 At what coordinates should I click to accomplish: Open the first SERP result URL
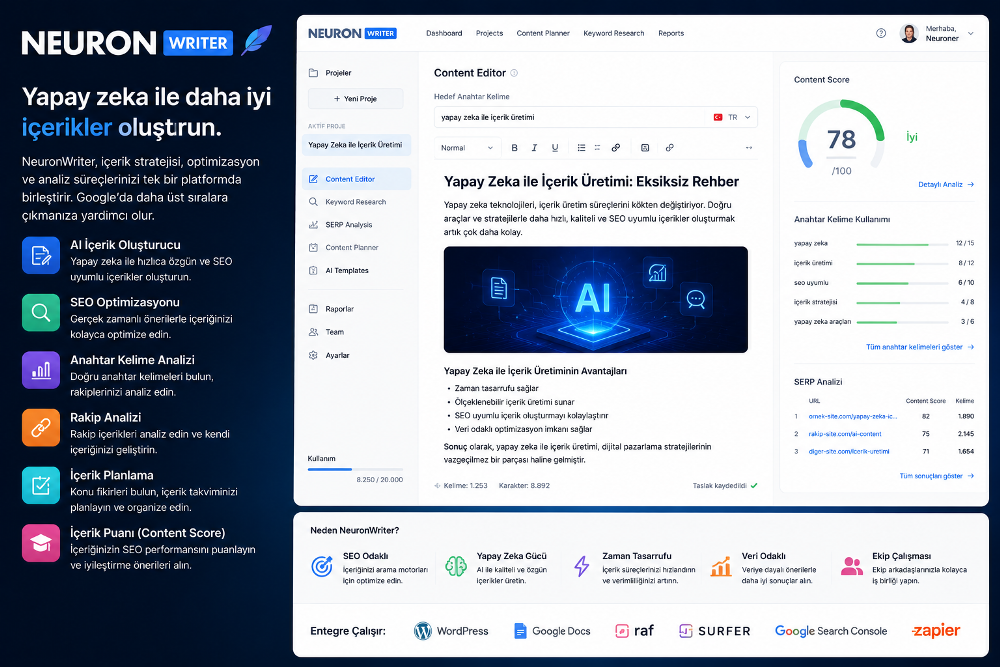[853, 416]
